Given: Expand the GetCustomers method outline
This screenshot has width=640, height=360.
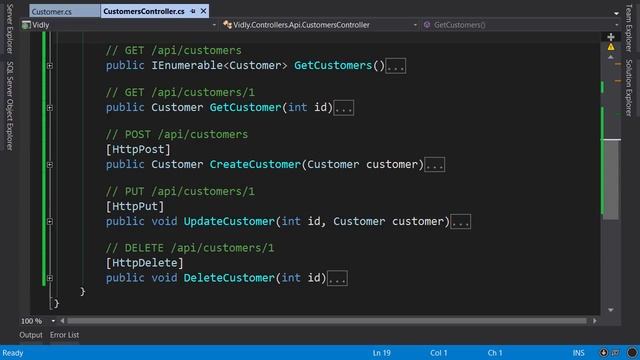Looking at the screenshot, I should [50, 66].
